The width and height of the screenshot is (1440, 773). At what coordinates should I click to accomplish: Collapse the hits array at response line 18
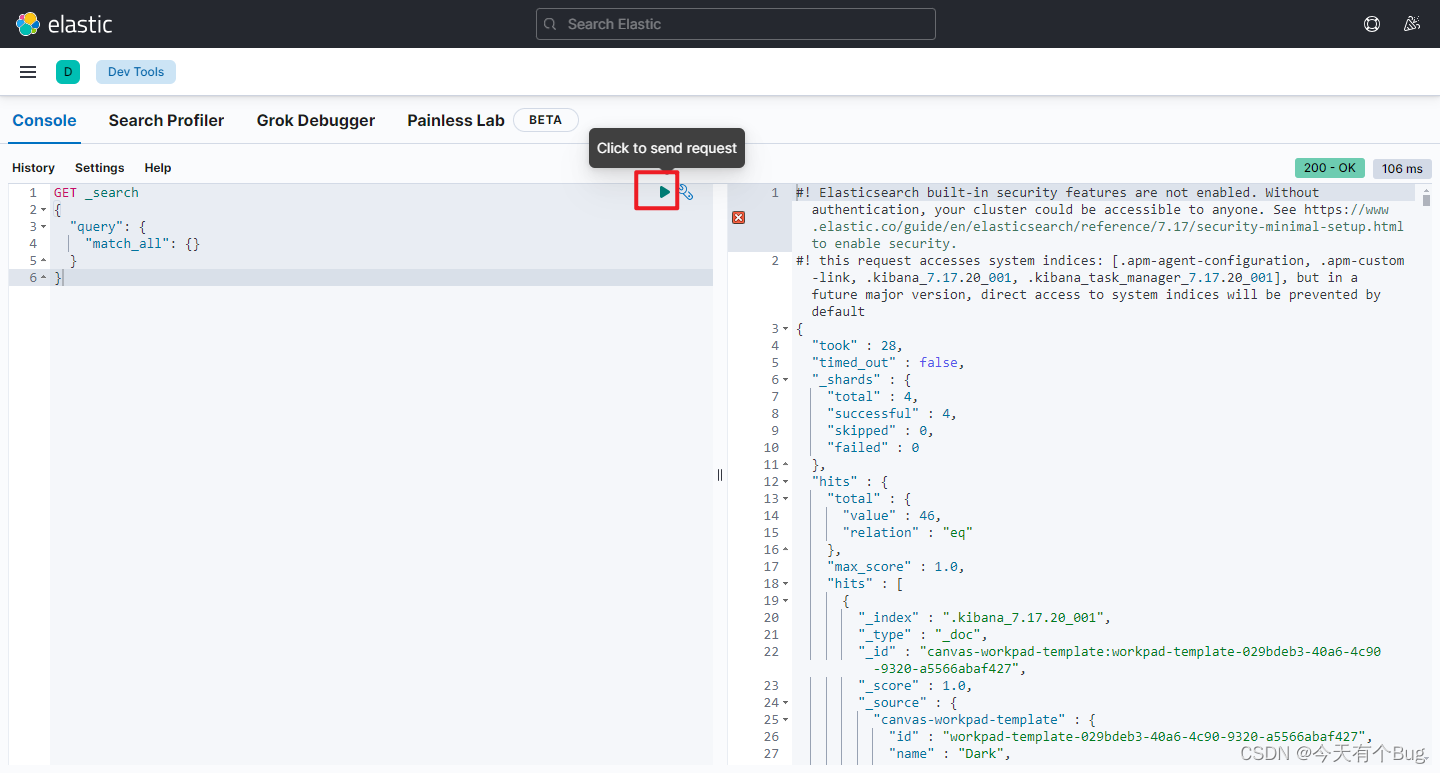784,583
